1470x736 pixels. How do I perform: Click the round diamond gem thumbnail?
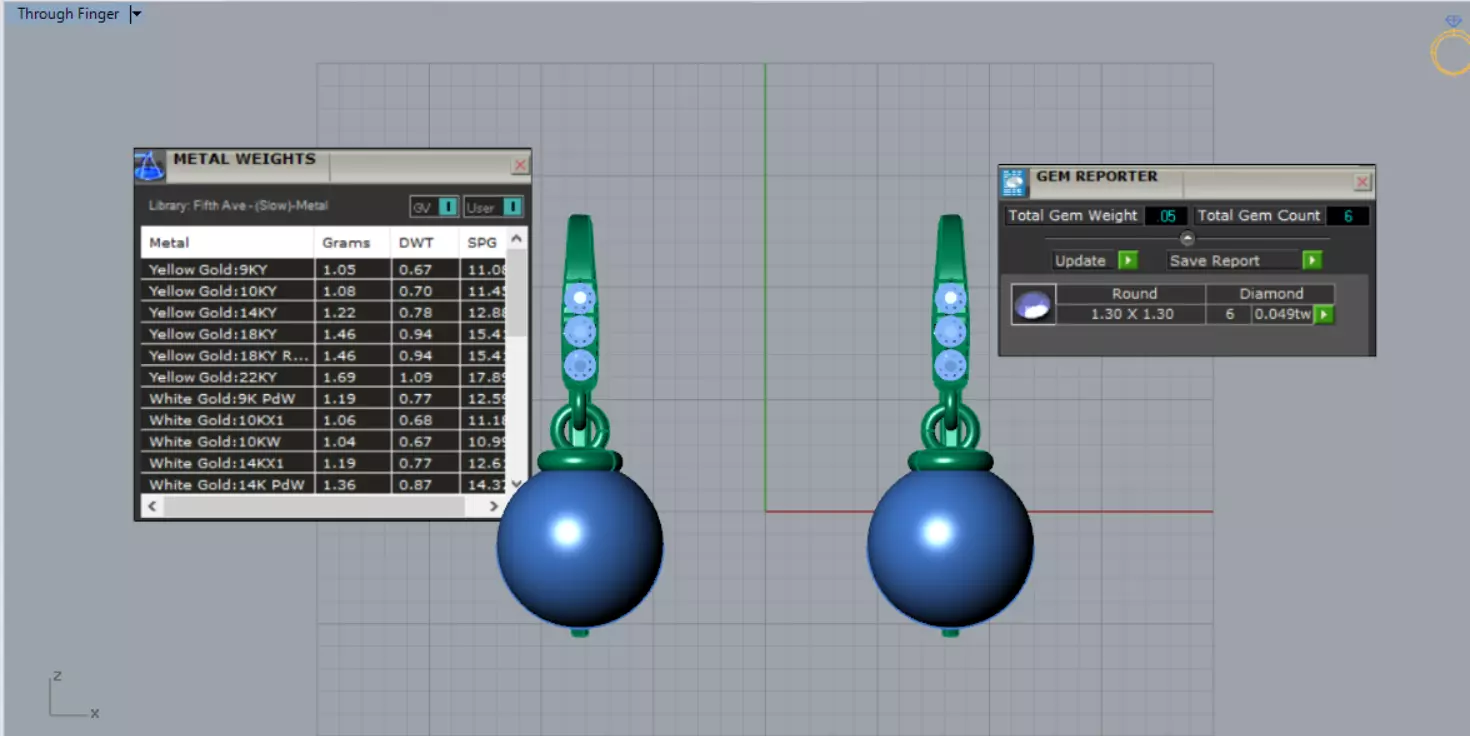coord(1033,304)
